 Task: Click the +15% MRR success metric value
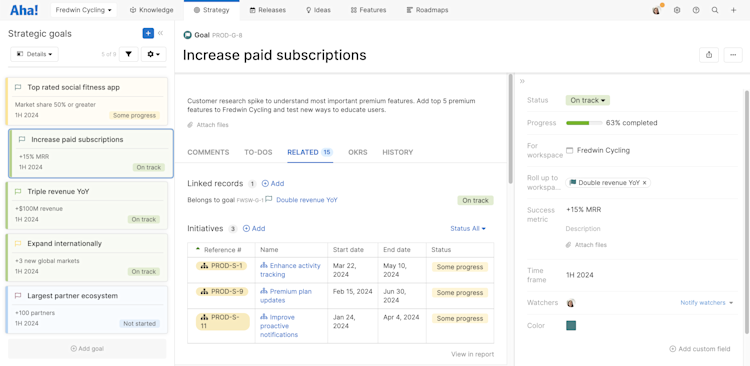pos(584,210)
